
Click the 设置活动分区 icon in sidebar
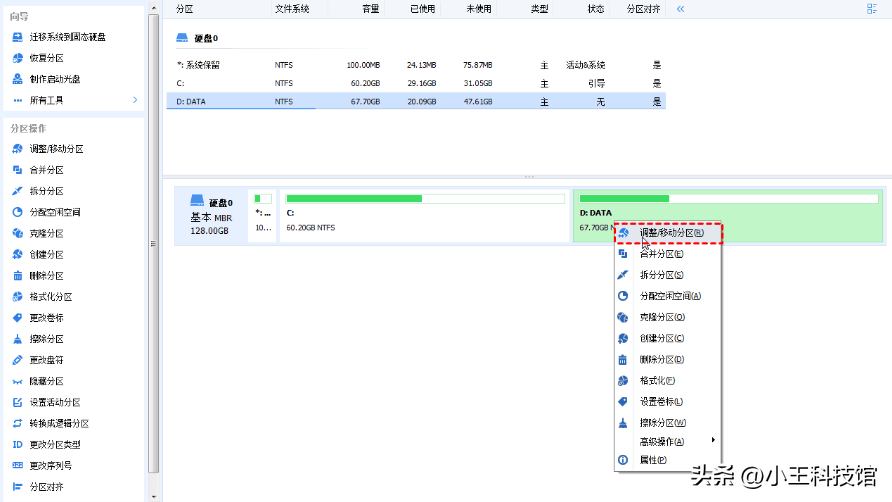(18, 402)
